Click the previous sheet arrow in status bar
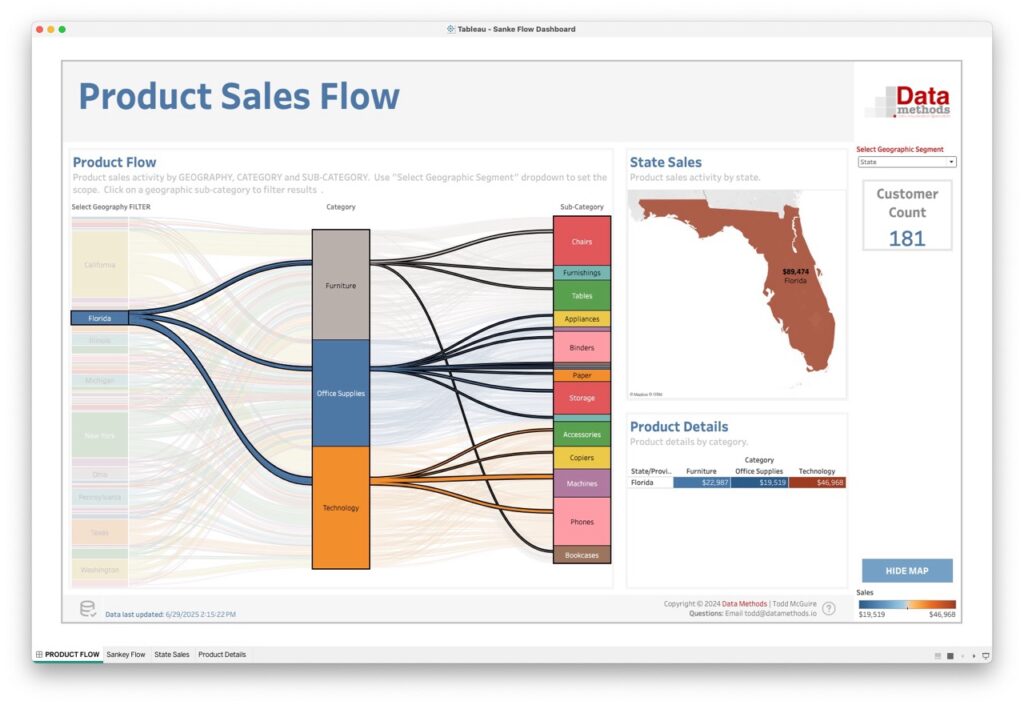Image resolution: width=1024 pixels, height=705 pixels. coord(962,655)
